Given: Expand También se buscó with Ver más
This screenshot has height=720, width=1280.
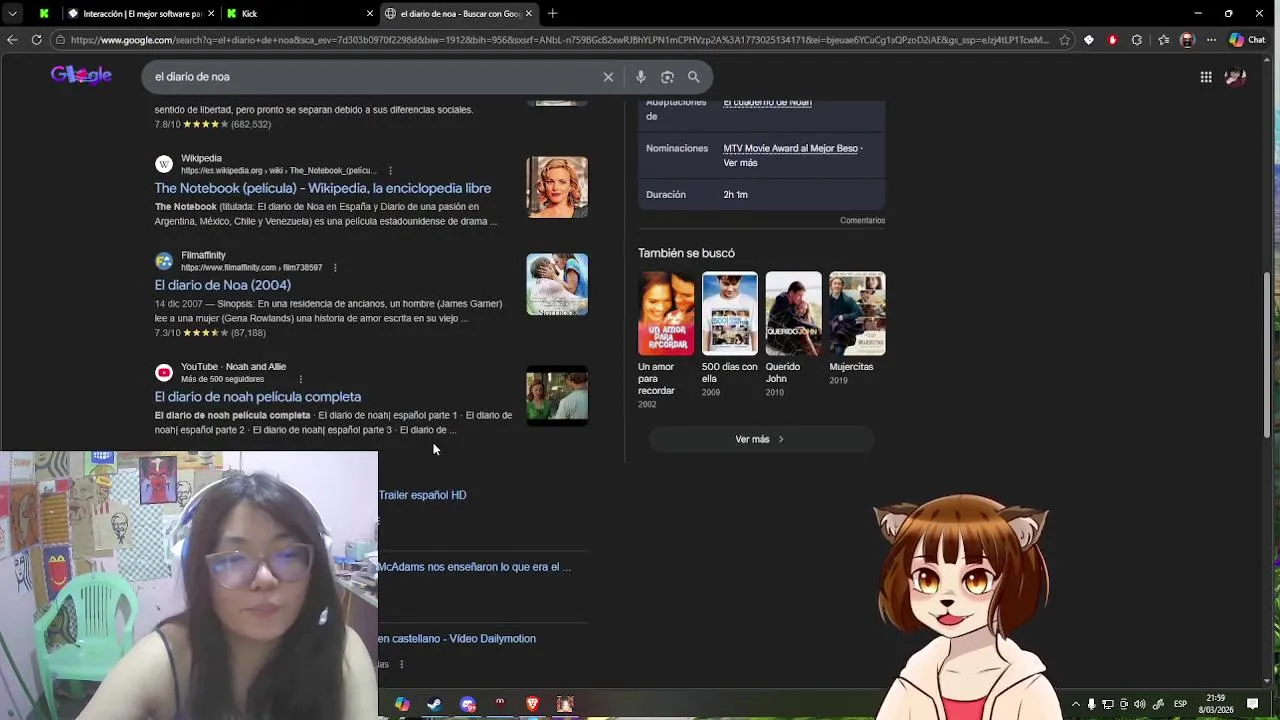Looking at the screenshot, I should click(x=760, y=439).
